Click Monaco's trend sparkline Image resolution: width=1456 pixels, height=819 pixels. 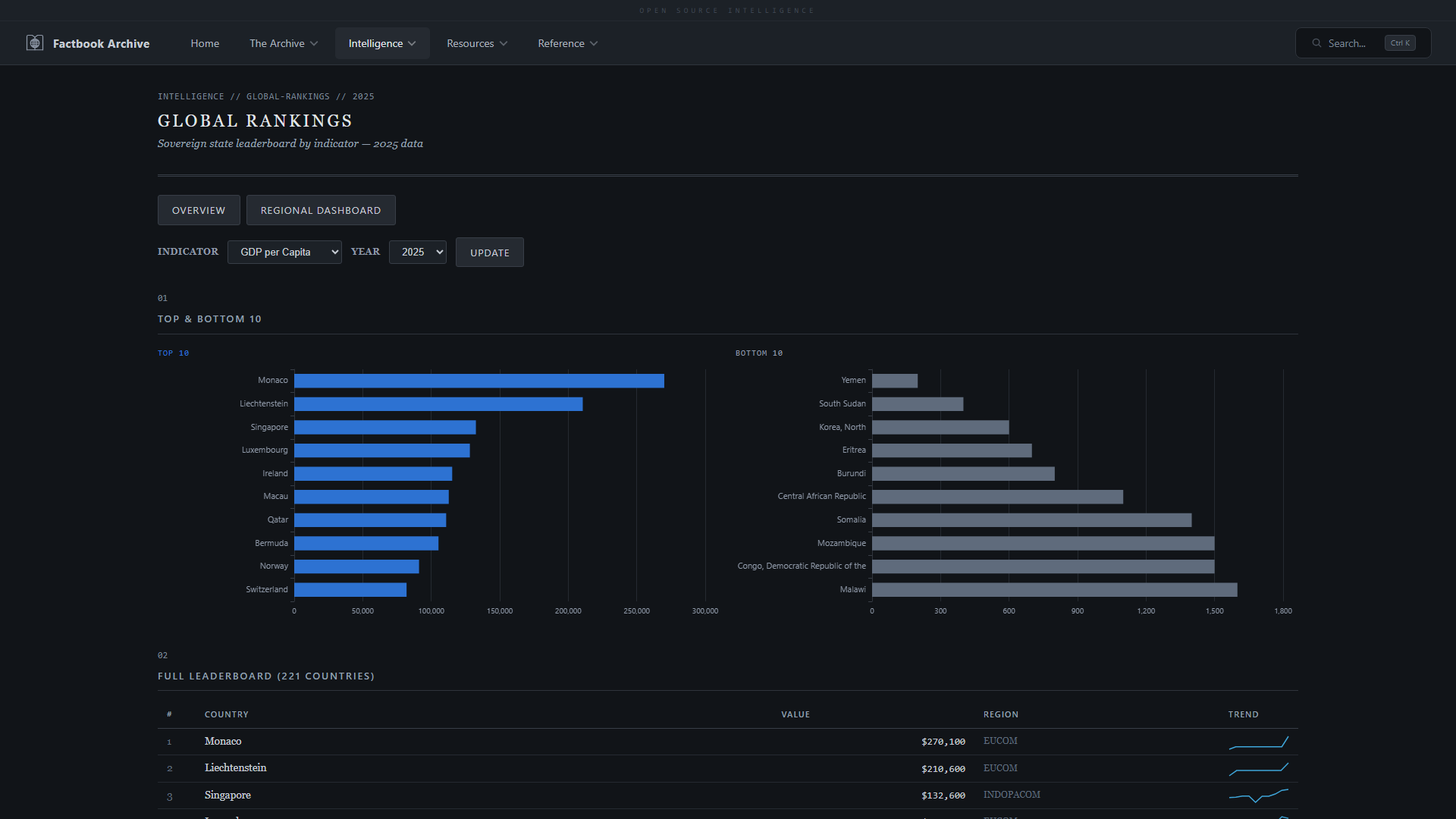click(x=1258, y=742)
